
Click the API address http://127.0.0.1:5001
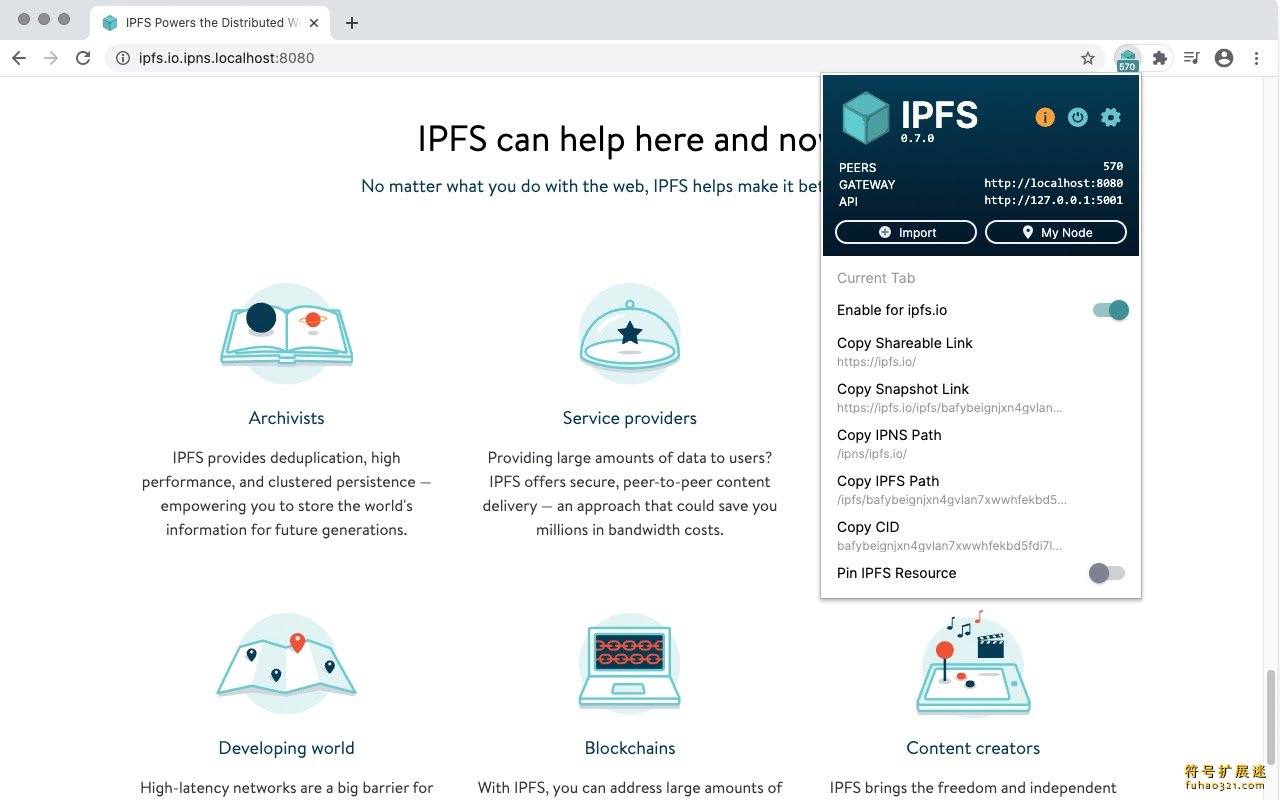tap(1053, 201)
